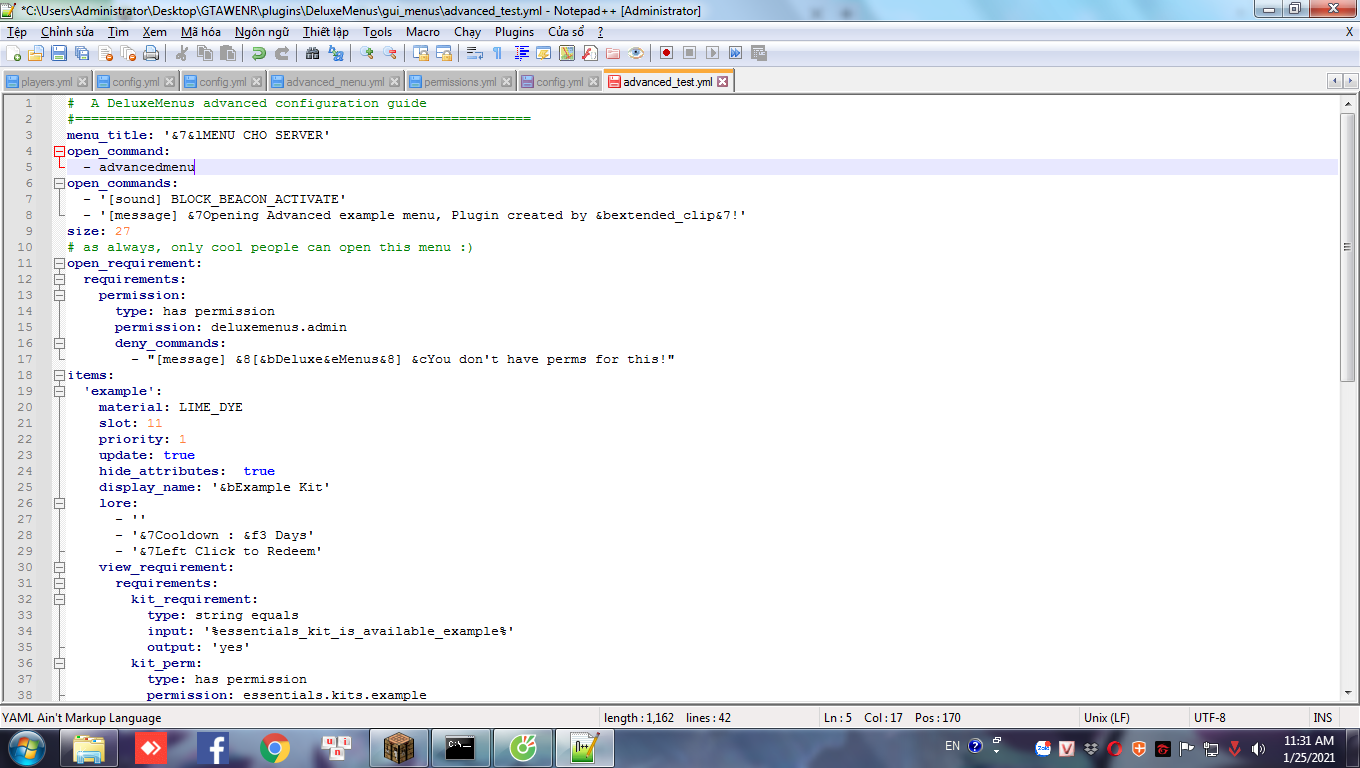1360x768 pixels.
Task: Open Find with the binoculars icon
Action: click(x=312, y=53)
